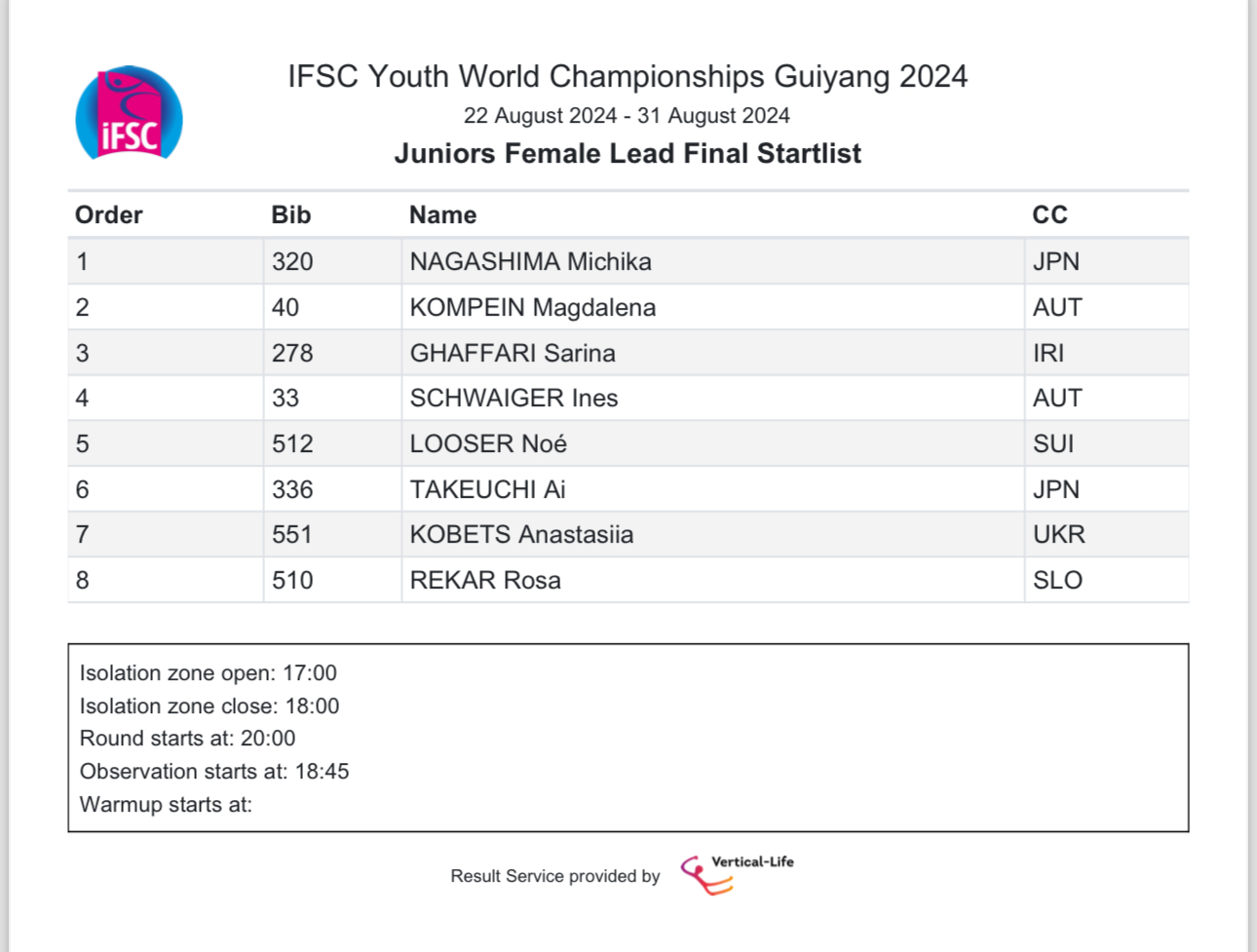The image size is (1257, 952).
Task: Select the Juniors Female Lead Final Startlist subtitle
Action: click(x=628, y=154)
